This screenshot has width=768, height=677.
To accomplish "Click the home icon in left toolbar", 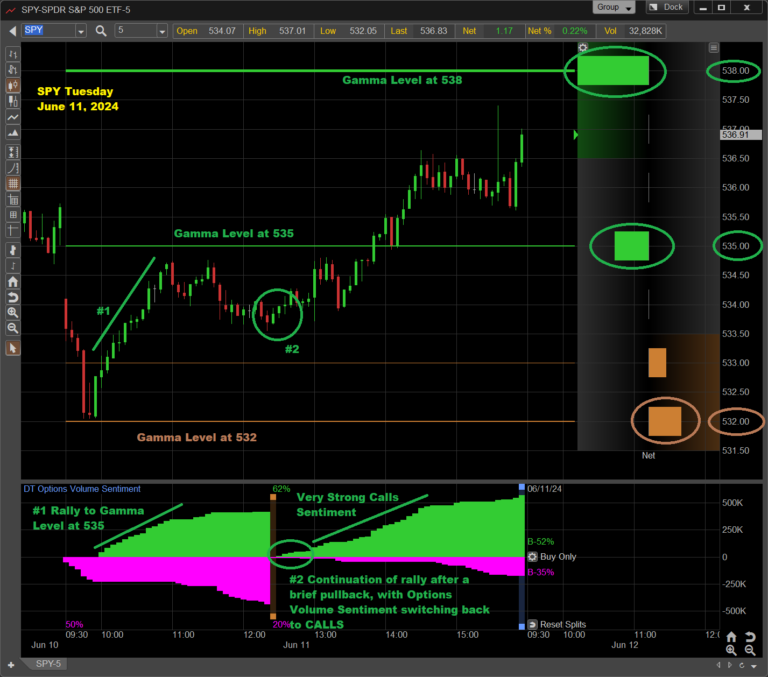I will click(12, 279).
